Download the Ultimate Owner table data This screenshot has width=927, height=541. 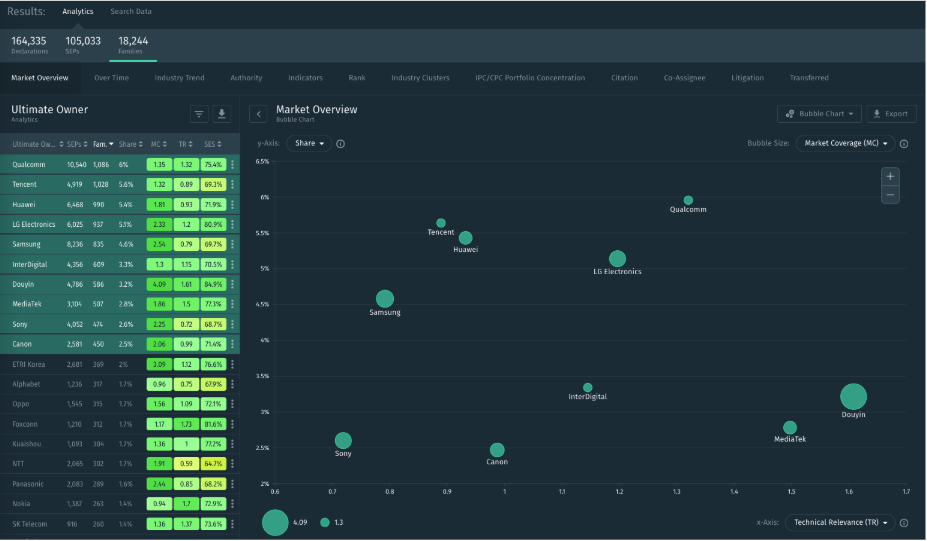(x=222, y=114)
